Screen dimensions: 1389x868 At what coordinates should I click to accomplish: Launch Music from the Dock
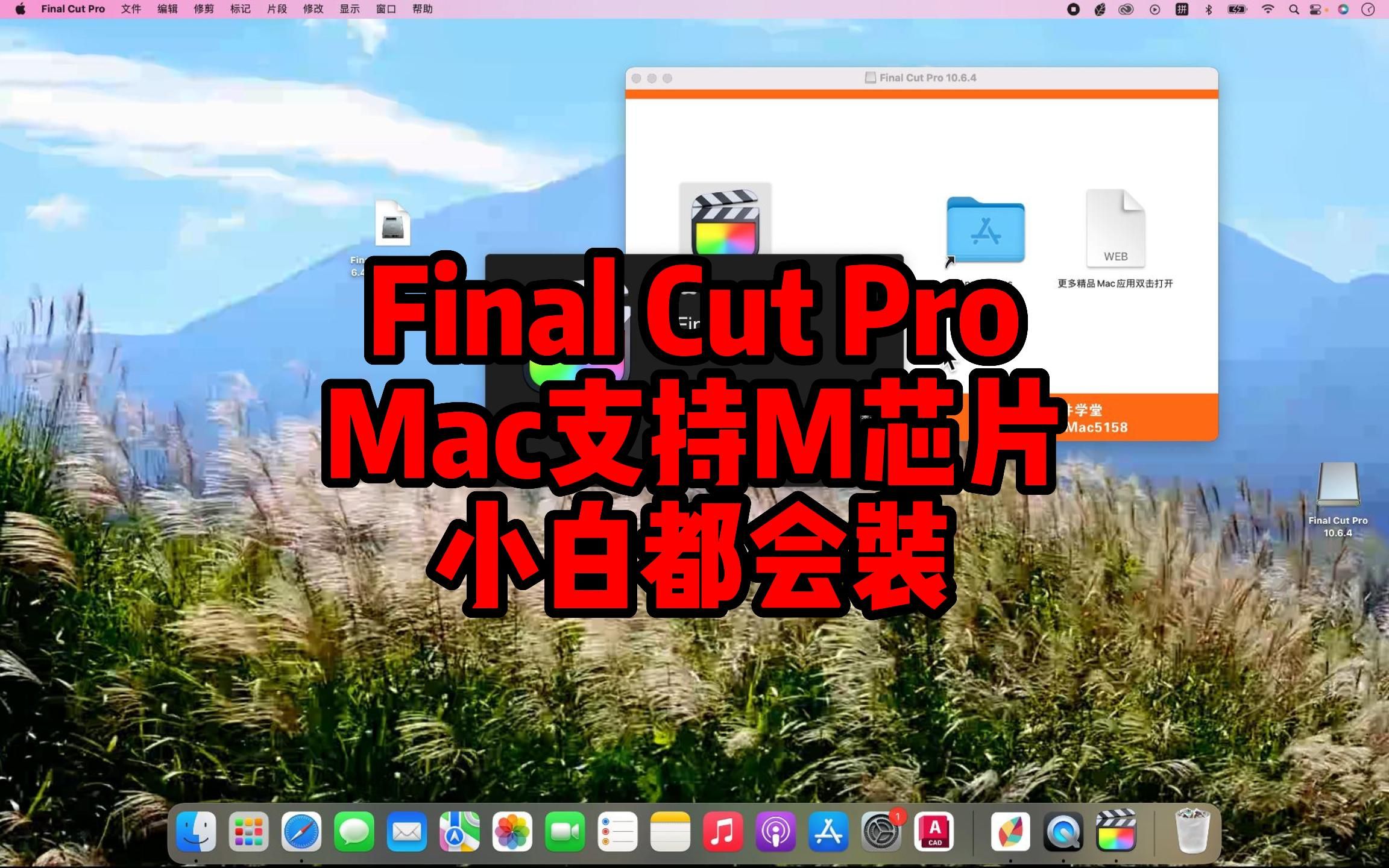[x=723, y=832]
